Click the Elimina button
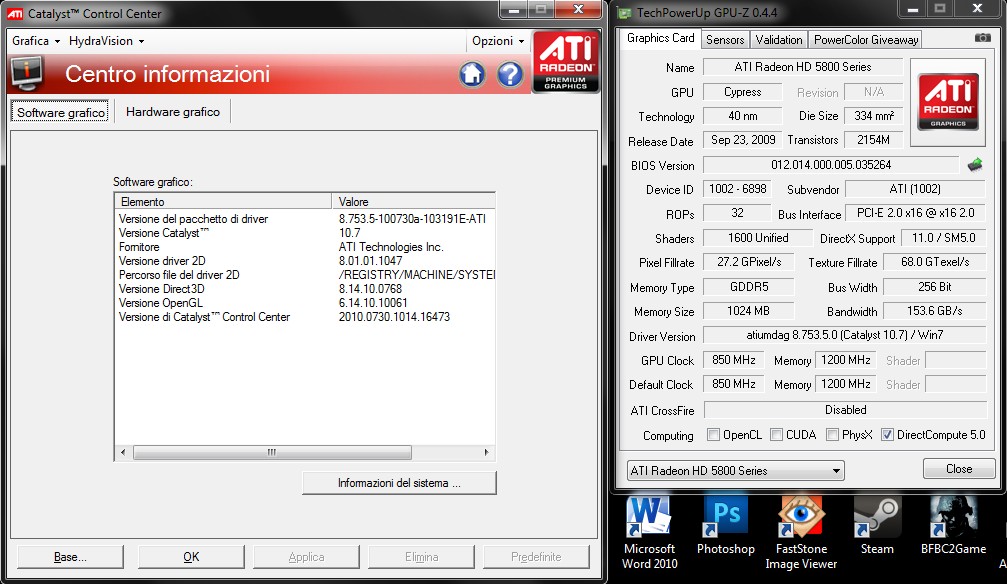Image resolution: width=1007 pixels, height=584 pixels. (421, 557)
